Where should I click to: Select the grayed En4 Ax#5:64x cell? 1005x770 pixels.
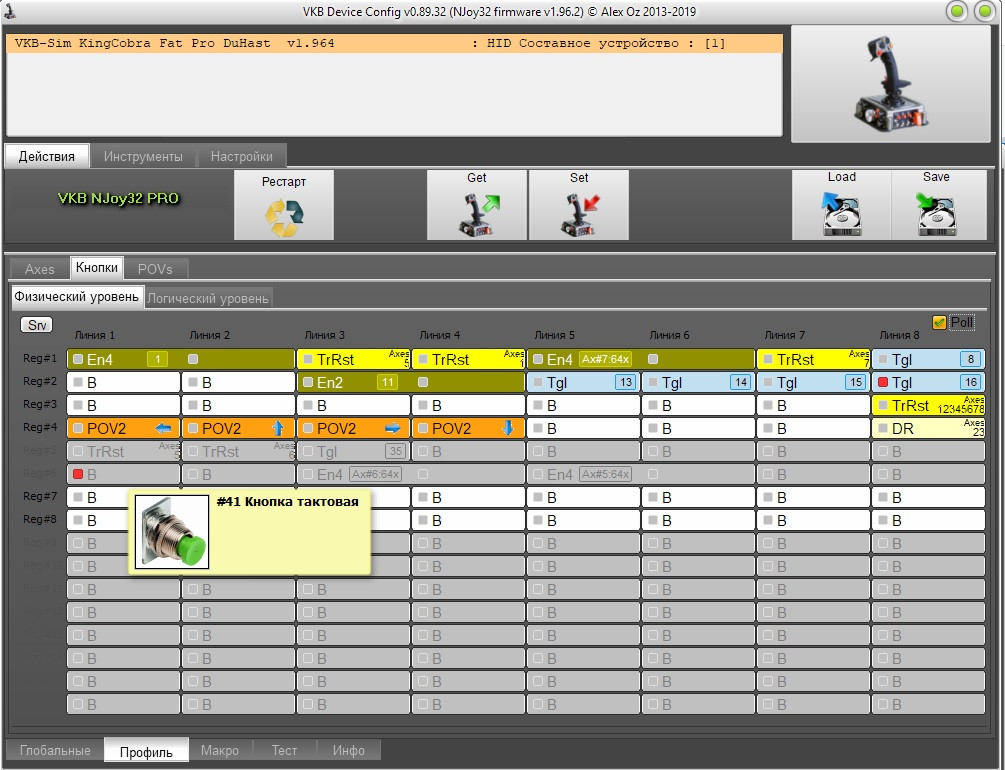(x=641, y=474)
